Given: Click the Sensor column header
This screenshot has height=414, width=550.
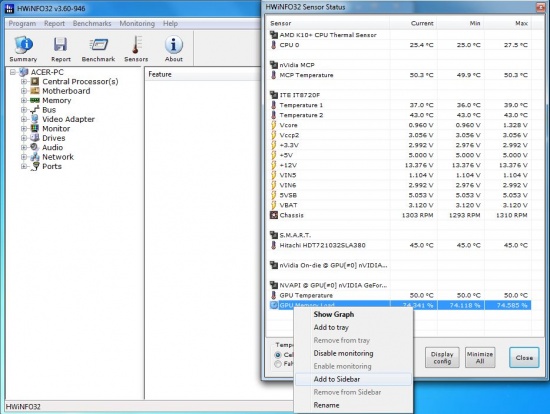Looking at the screenshot, I should point(328,23).
